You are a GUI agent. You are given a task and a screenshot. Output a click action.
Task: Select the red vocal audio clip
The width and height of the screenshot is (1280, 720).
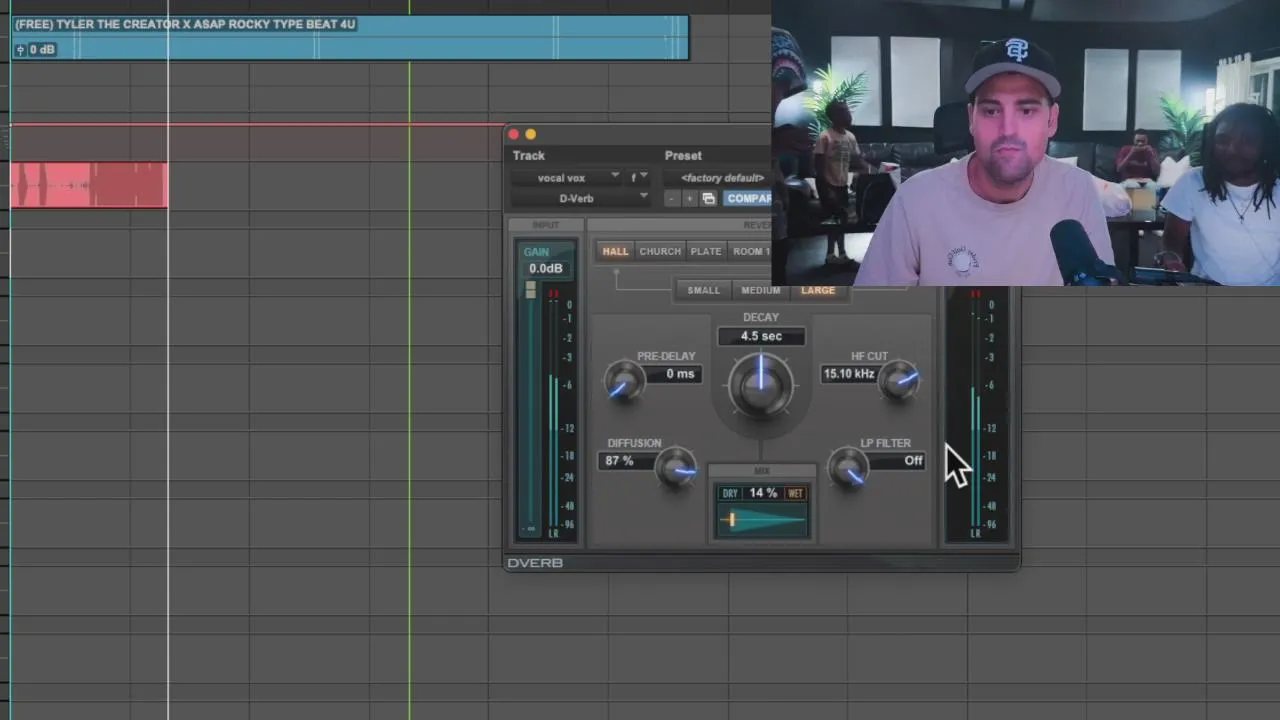(x=89, y=185)
